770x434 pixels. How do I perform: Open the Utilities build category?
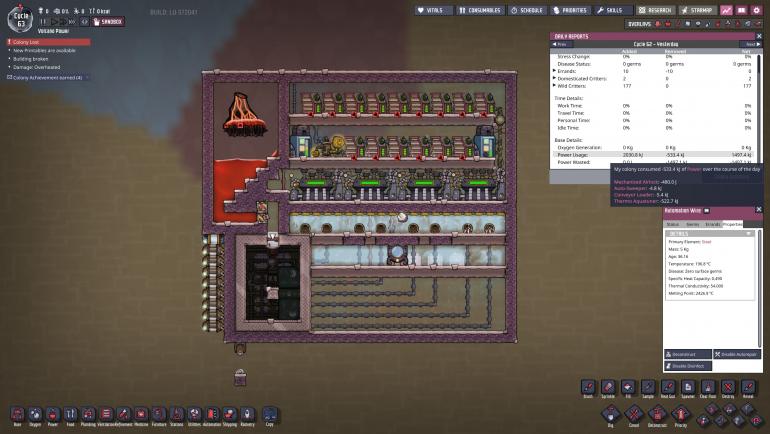194,414
